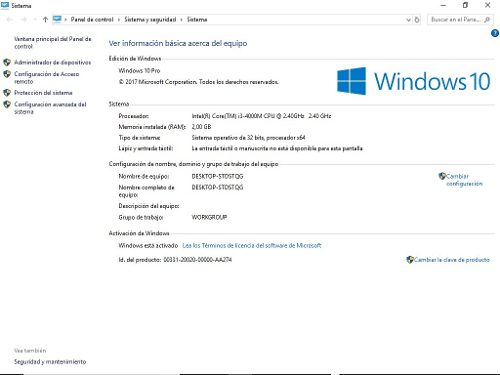Click the computer icon in the address bar
Viewport: 500px width, 375px height.
57,19
